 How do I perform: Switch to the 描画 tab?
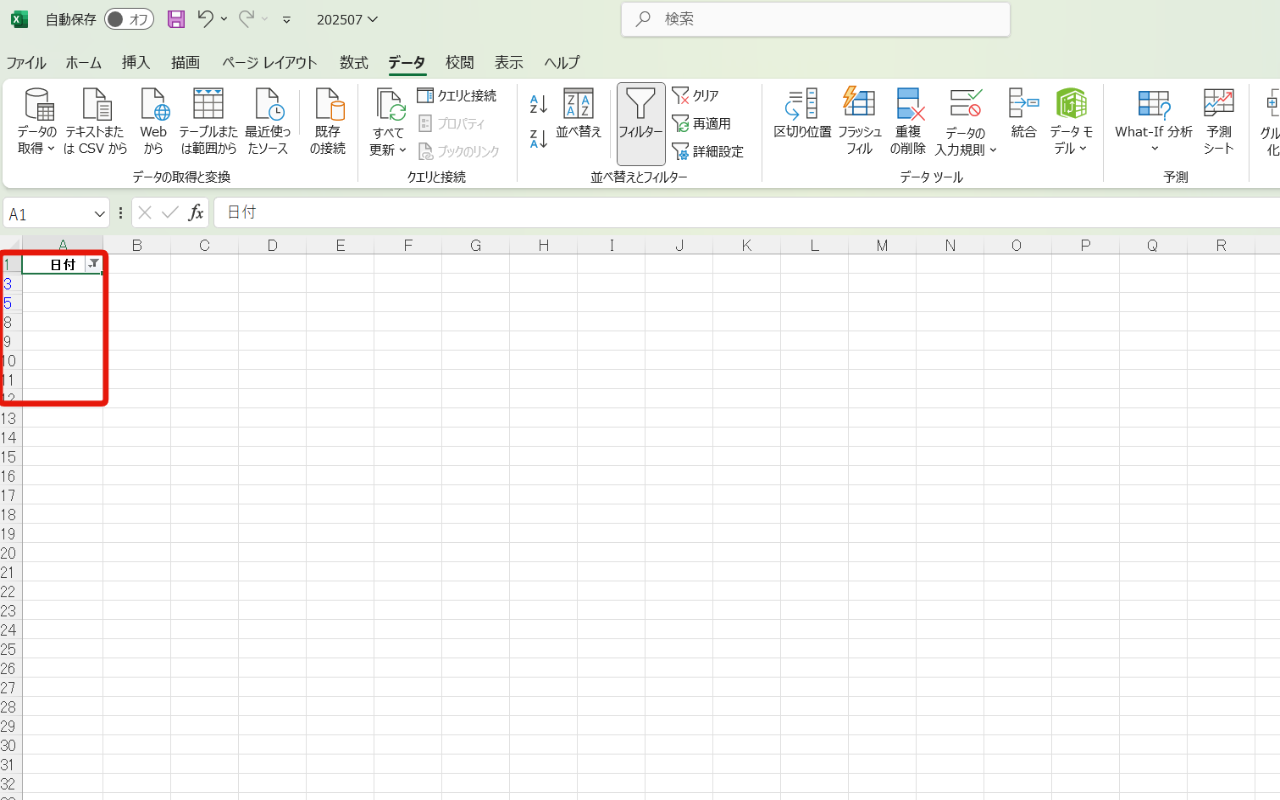pos(185,62)
